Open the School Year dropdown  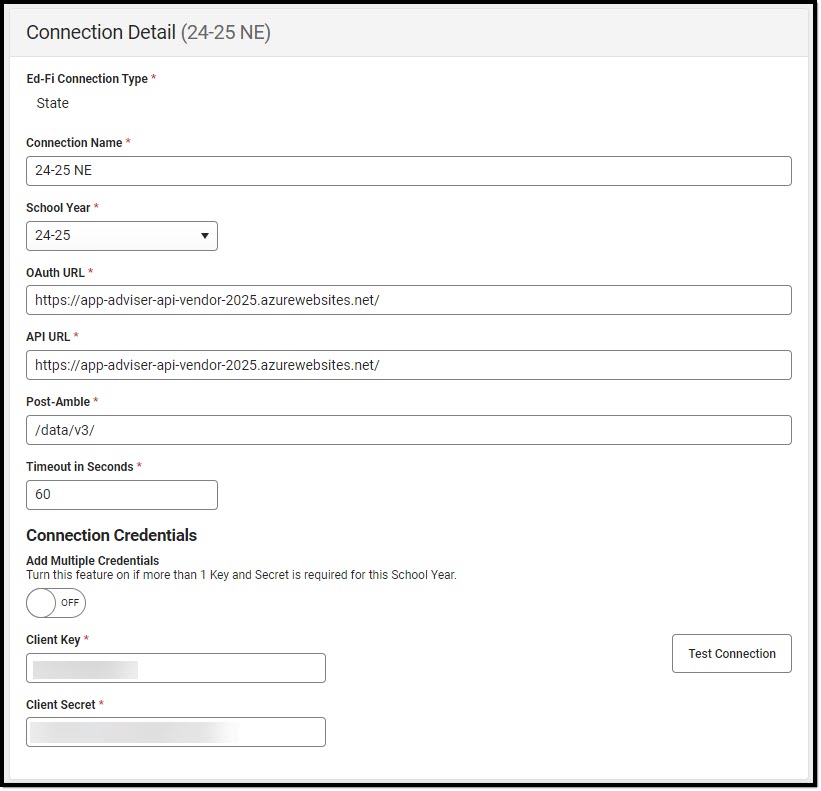click(x=122, y=236)
